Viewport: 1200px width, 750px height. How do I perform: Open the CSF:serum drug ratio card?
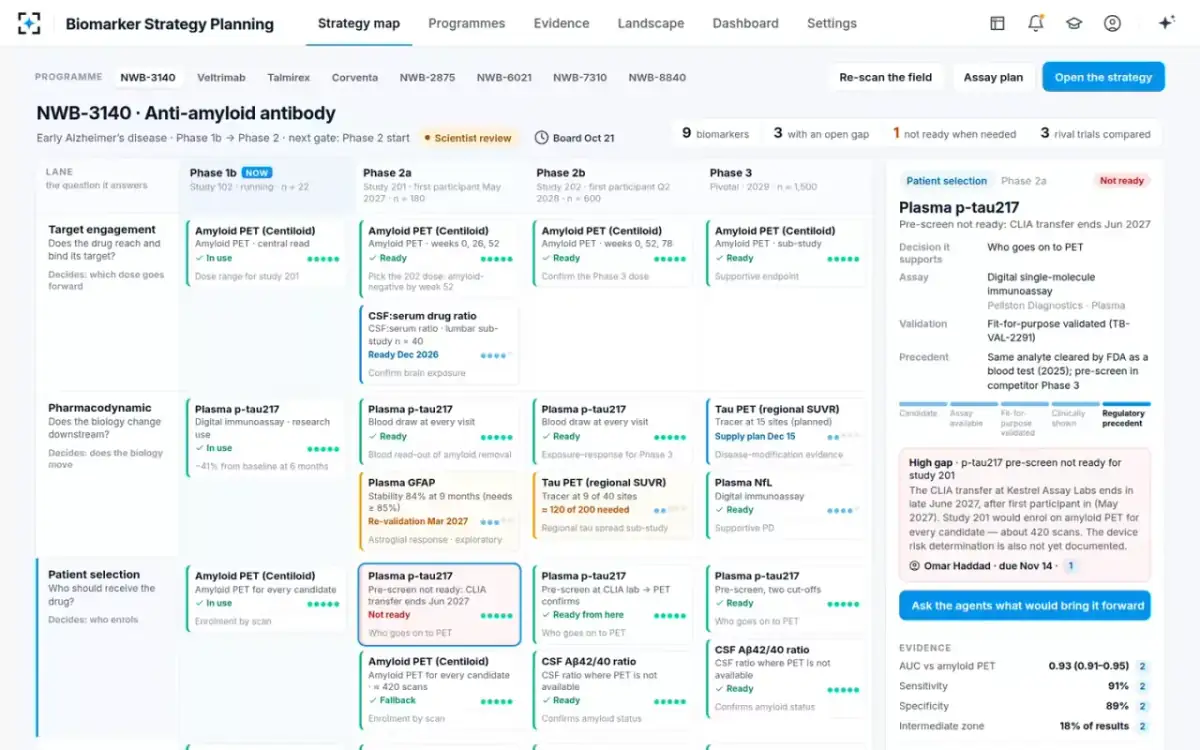coord(438,344)
